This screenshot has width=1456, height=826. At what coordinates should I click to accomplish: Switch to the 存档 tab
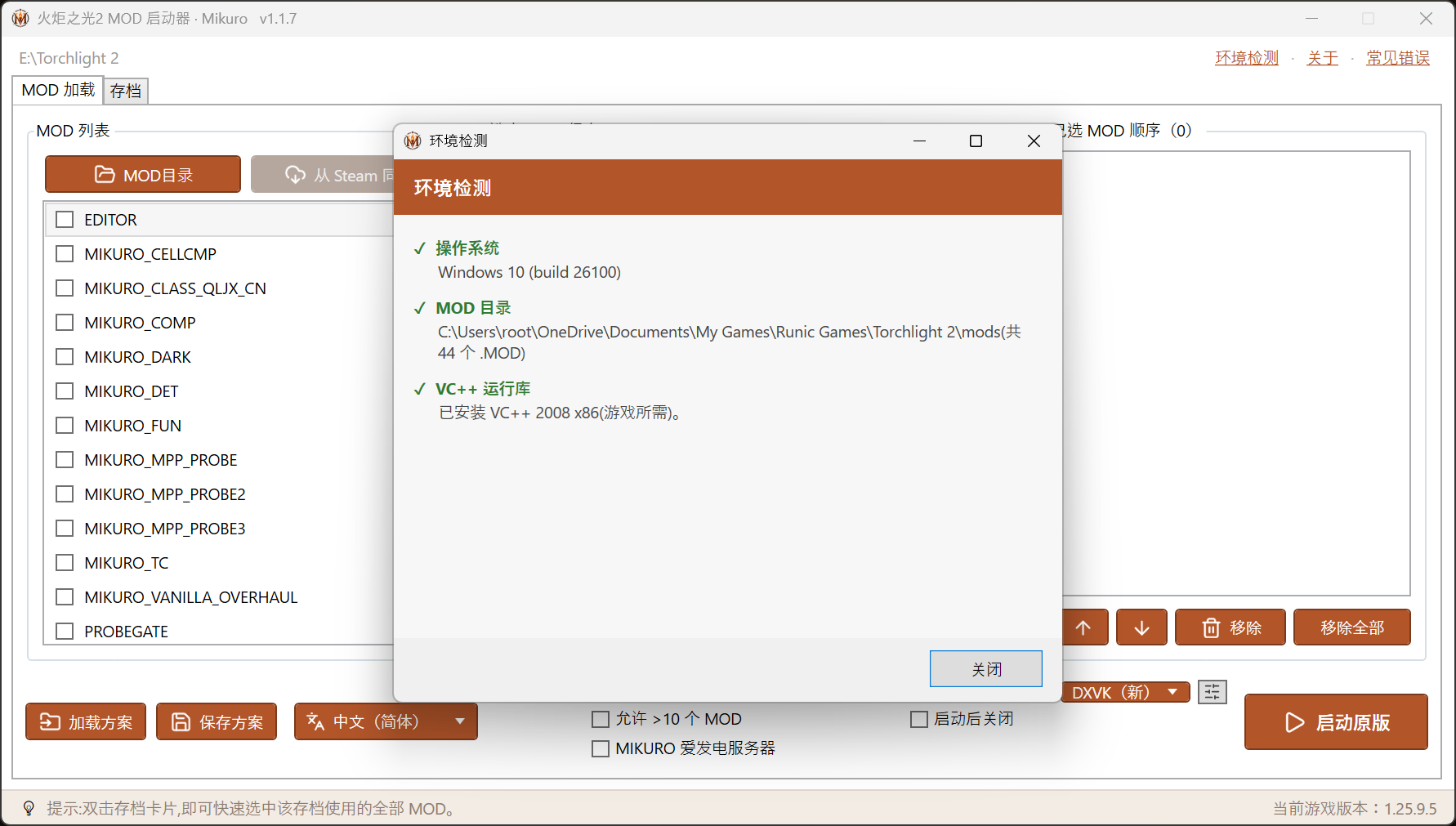point(126,91)
